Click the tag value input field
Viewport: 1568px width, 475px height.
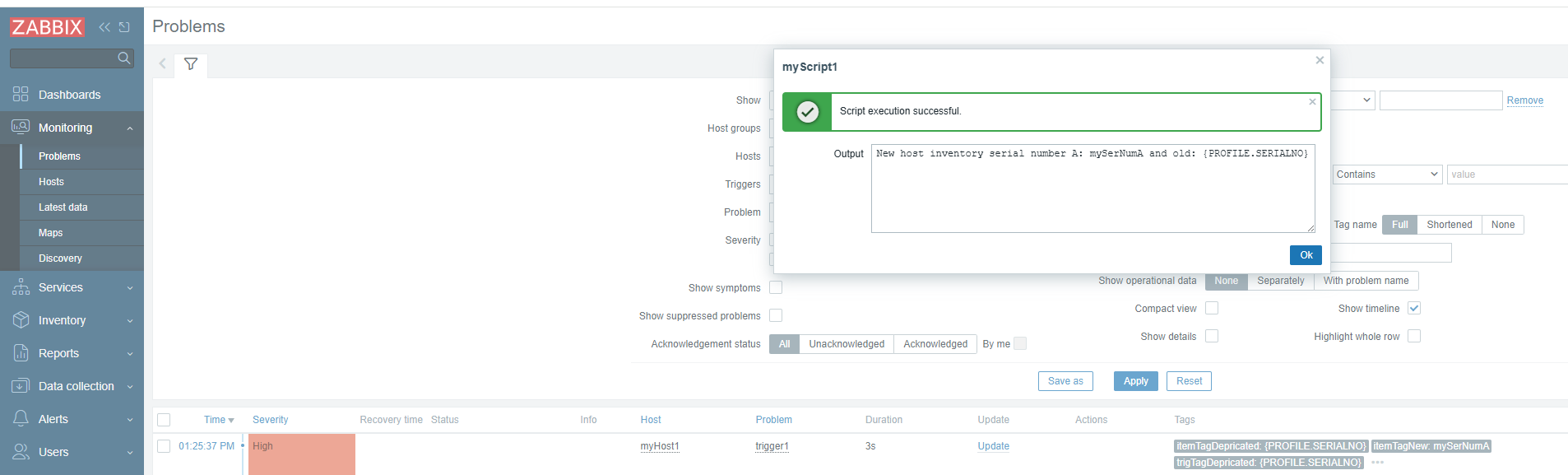click(x=1505, y=175)
